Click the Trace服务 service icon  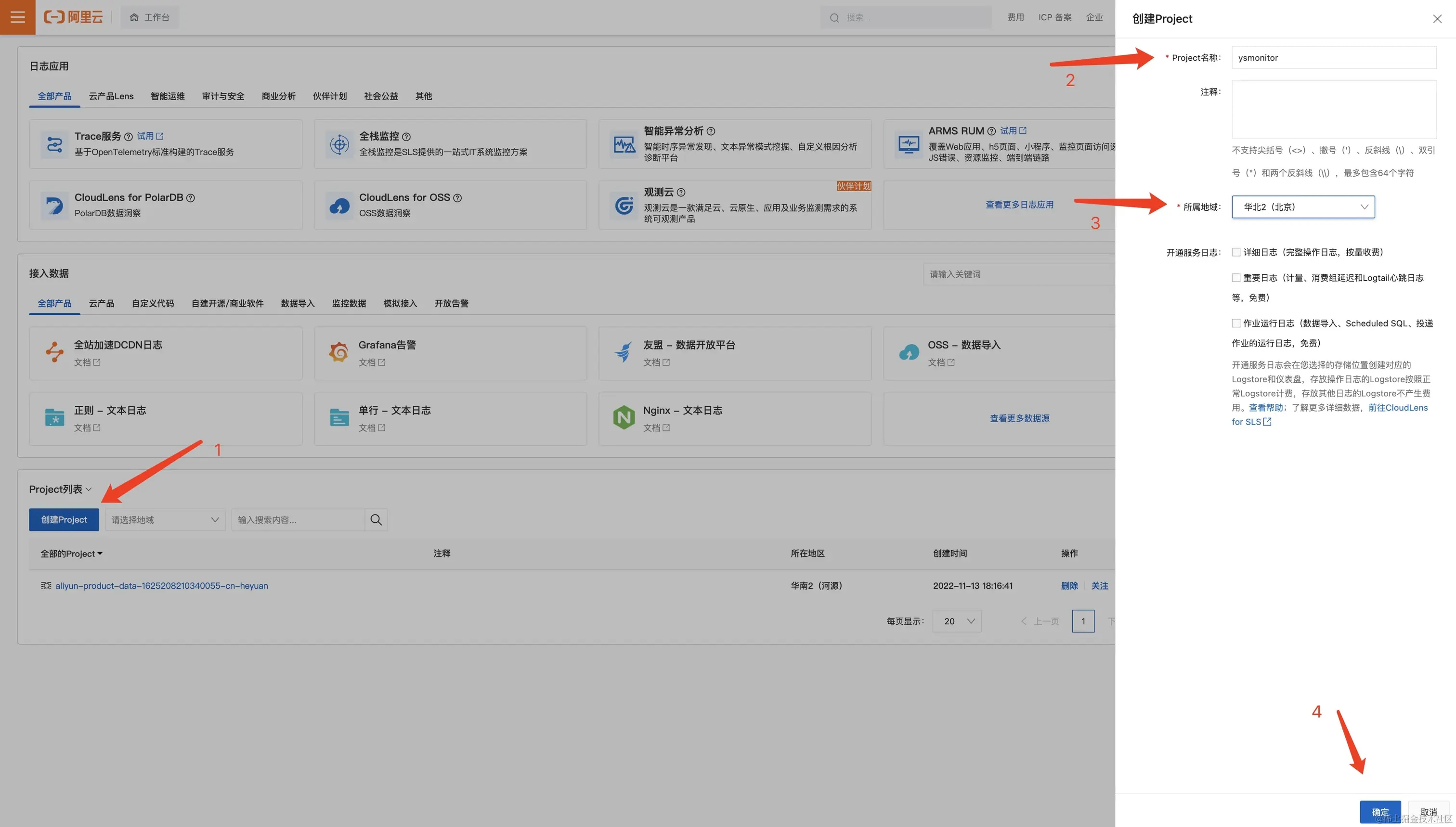(x=54, y=144)
